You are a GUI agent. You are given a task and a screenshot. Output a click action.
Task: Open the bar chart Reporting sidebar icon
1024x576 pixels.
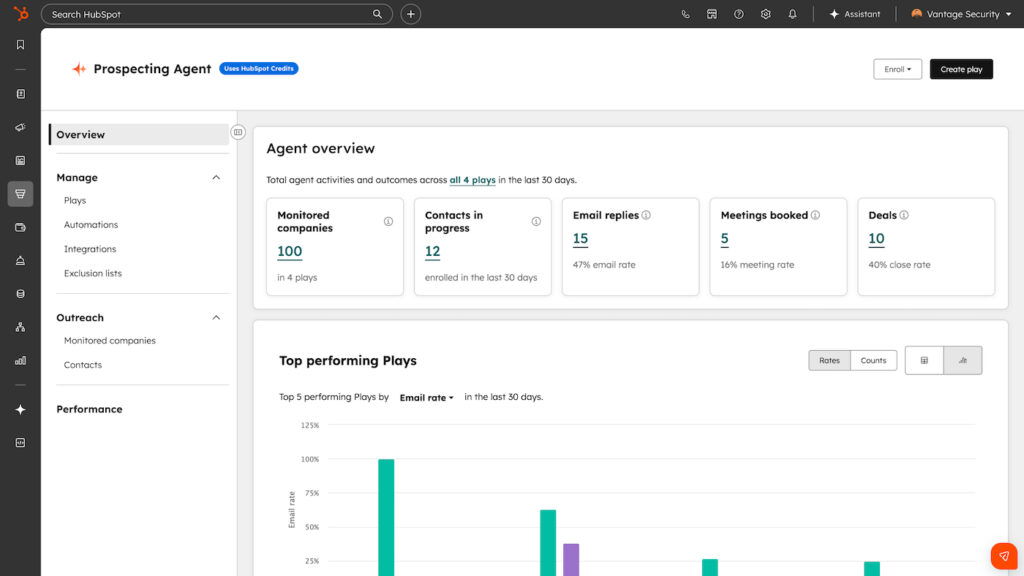20,360
